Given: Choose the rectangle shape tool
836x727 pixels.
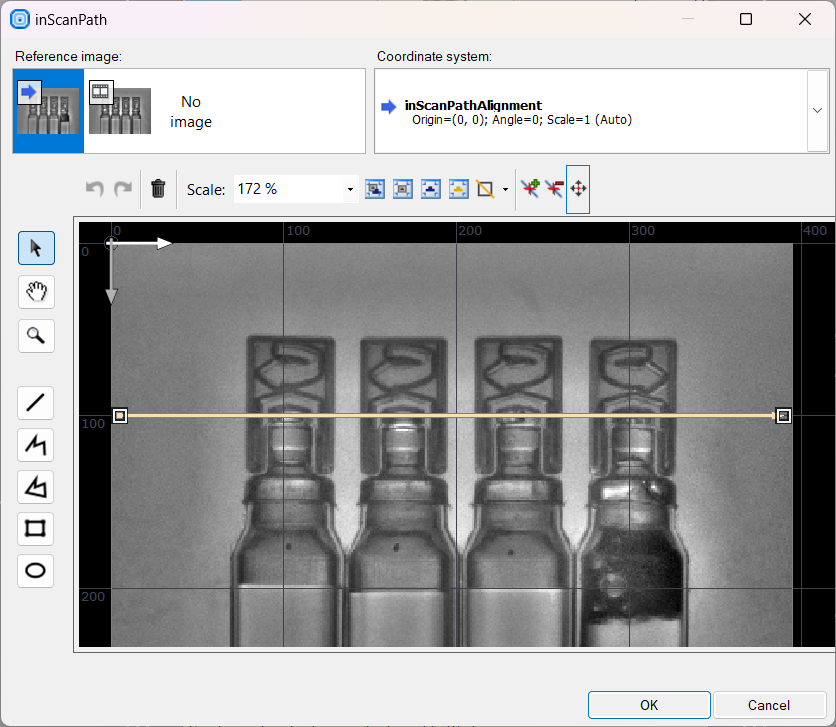Looking at the screenshot, I should pyautogui.click(x=36, y=528).
